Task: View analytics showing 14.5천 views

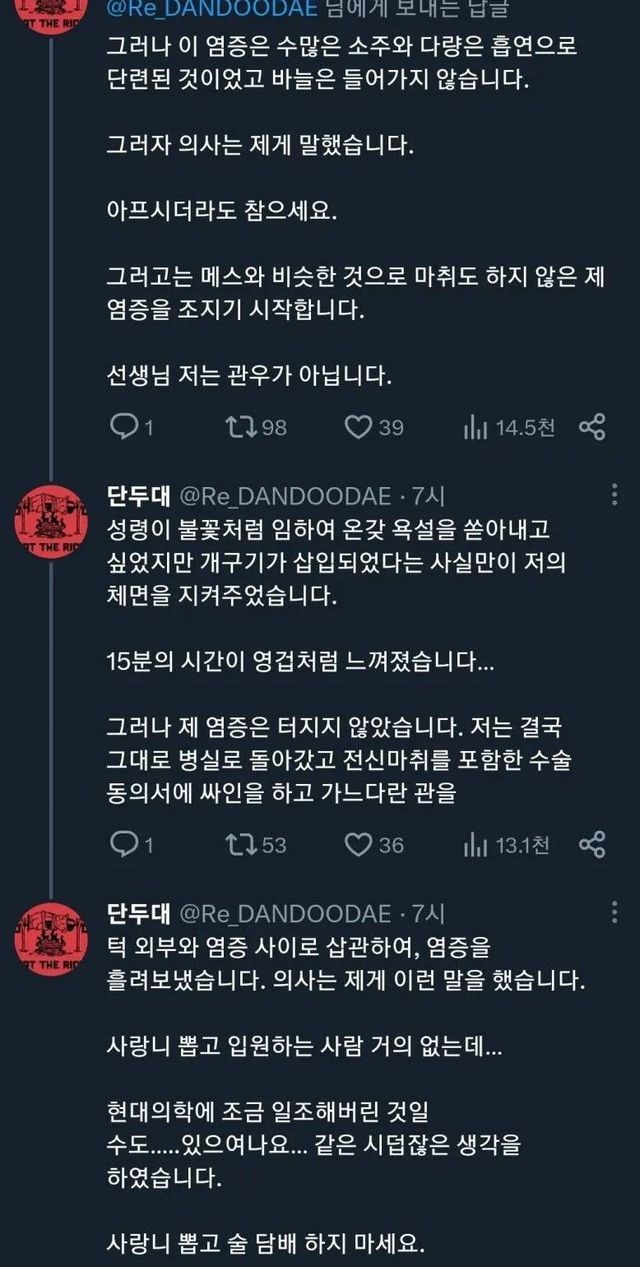Action: [x=475, y=427]
